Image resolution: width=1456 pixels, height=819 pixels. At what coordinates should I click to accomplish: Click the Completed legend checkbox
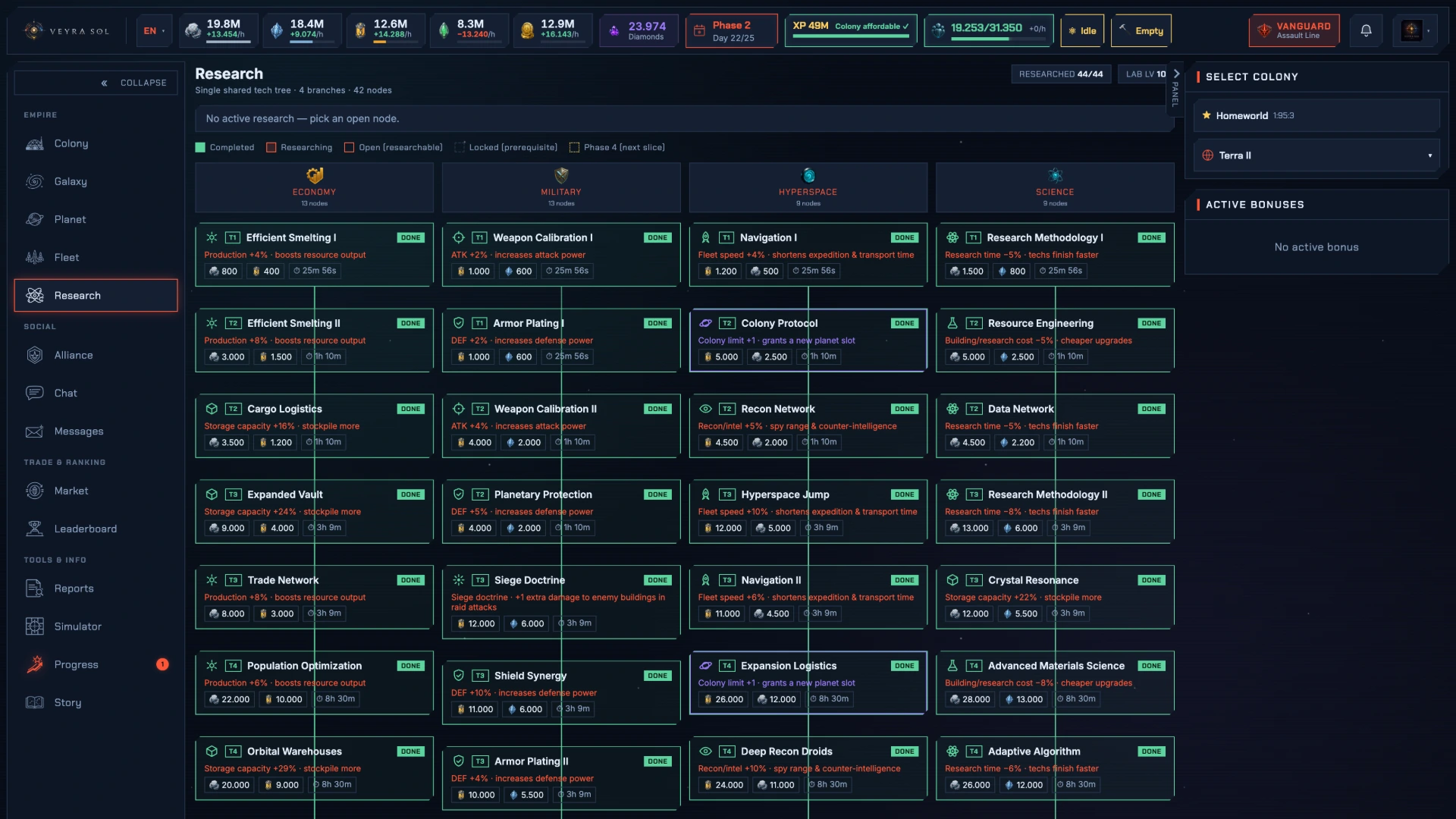pos(200,148)
